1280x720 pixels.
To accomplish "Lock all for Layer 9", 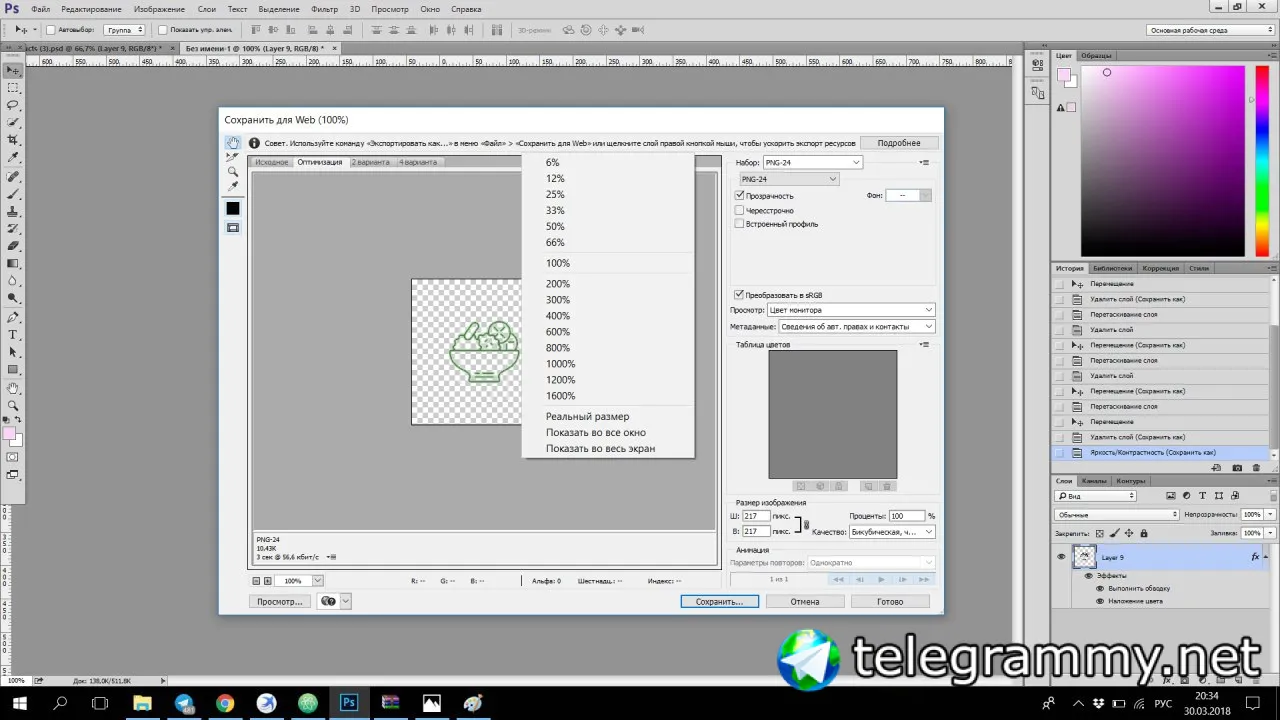I will (1145, 533).
